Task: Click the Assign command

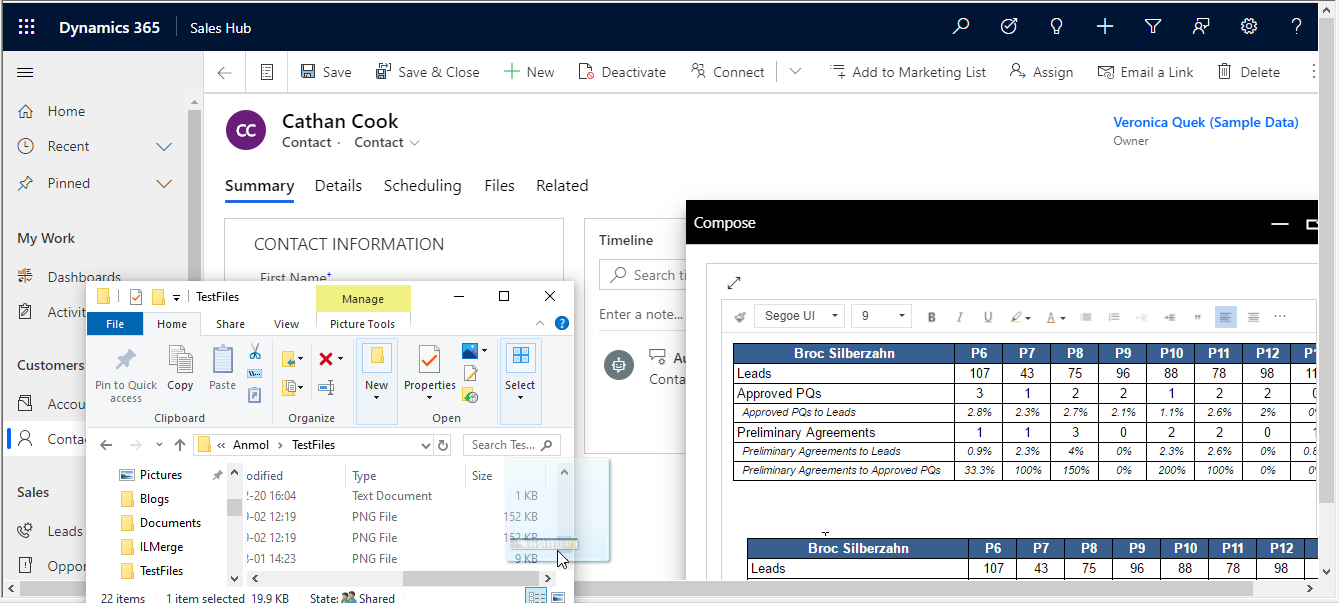Action: 1041,72
